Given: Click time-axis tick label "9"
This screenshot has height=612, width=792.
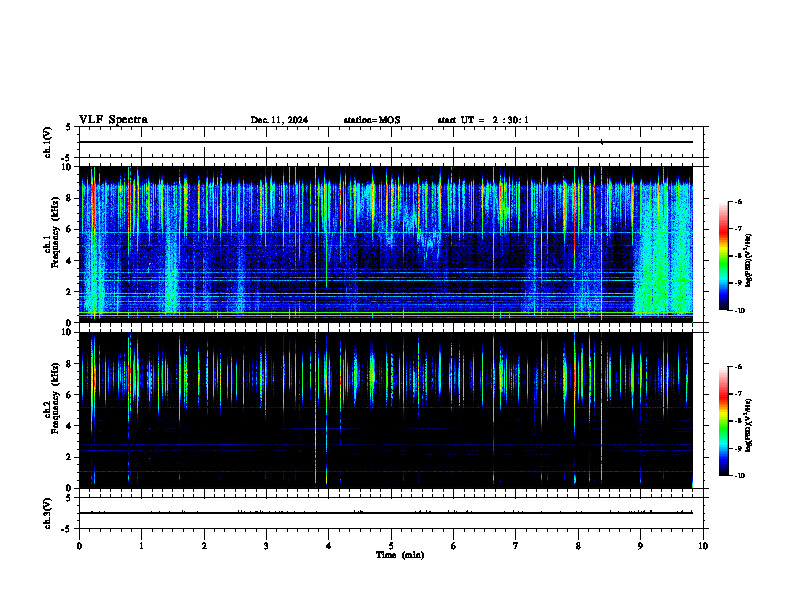Looking at the screenshot, I should 640,546.
